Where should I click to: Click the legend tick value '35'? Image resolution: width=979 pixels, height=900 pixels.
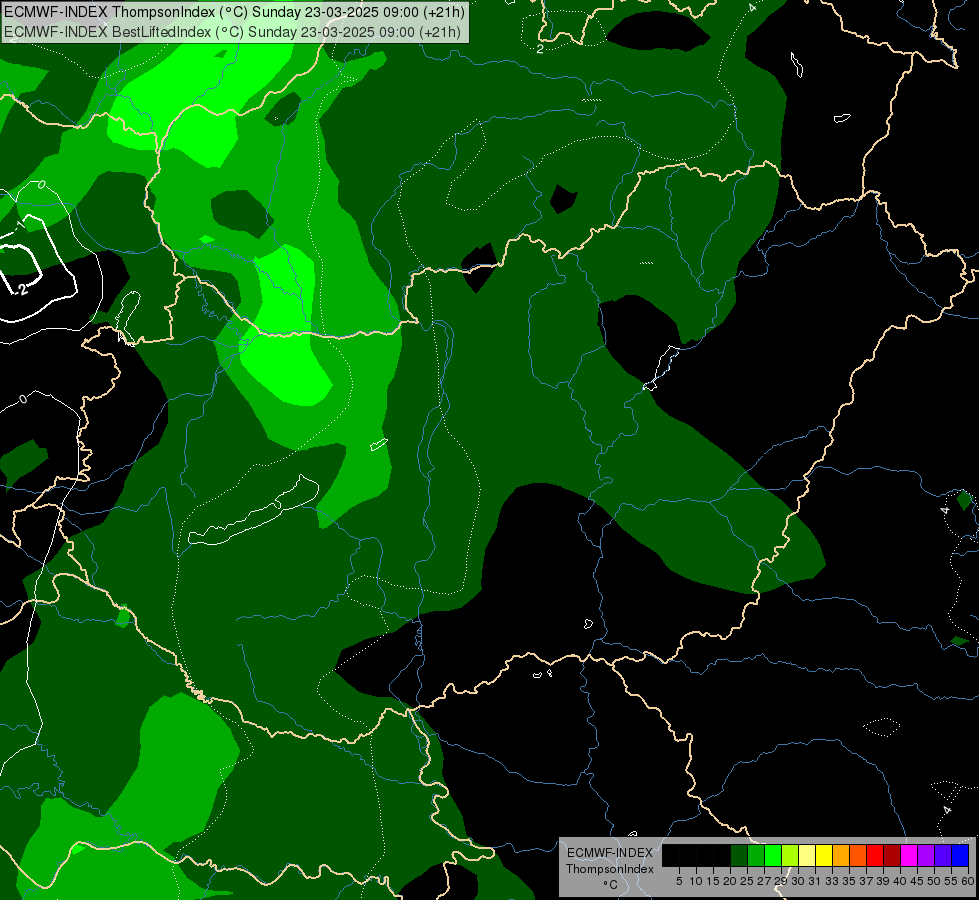pyautogui.click(x=849, y=881)
